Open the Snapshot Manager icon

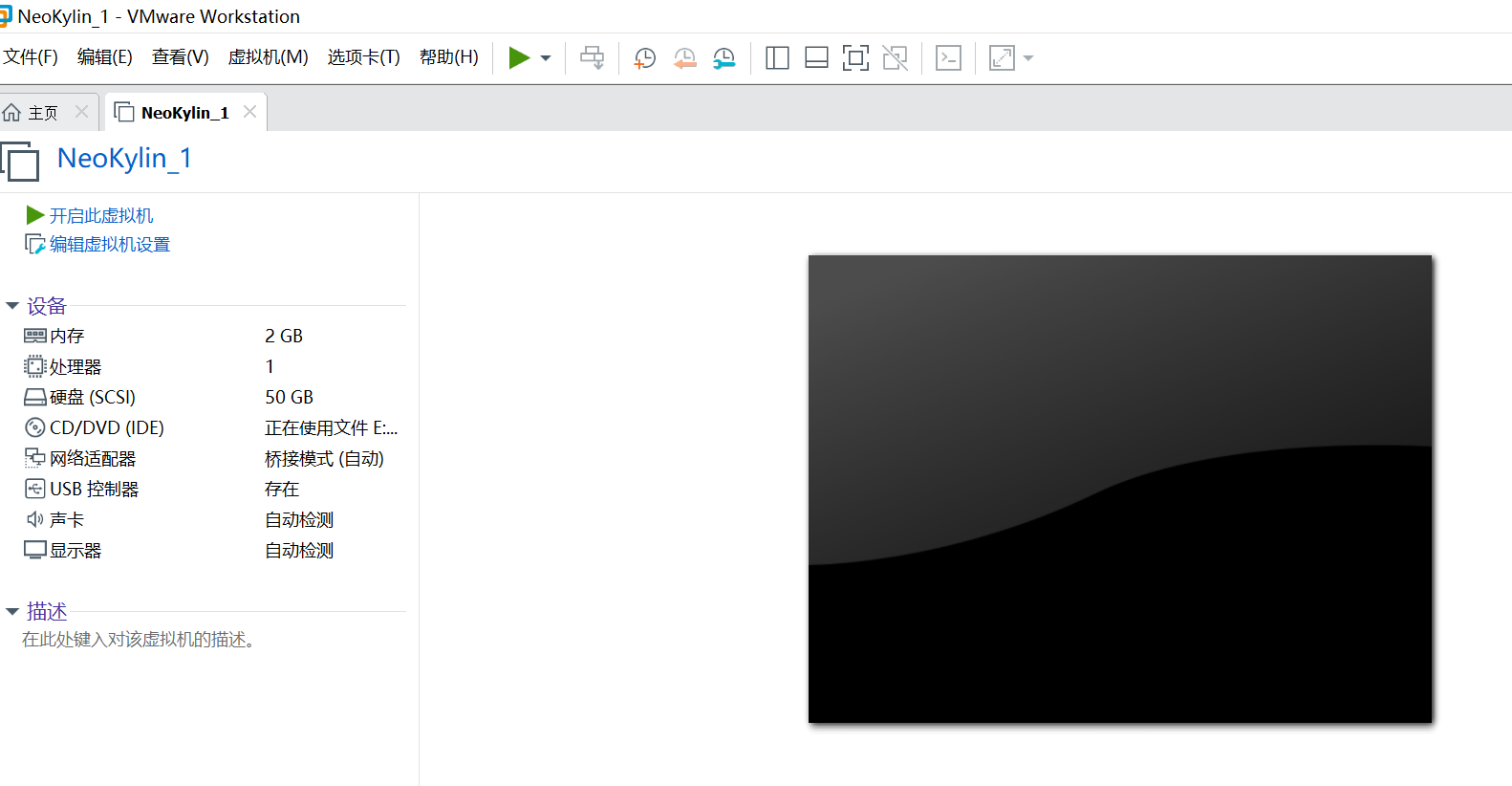724,58
